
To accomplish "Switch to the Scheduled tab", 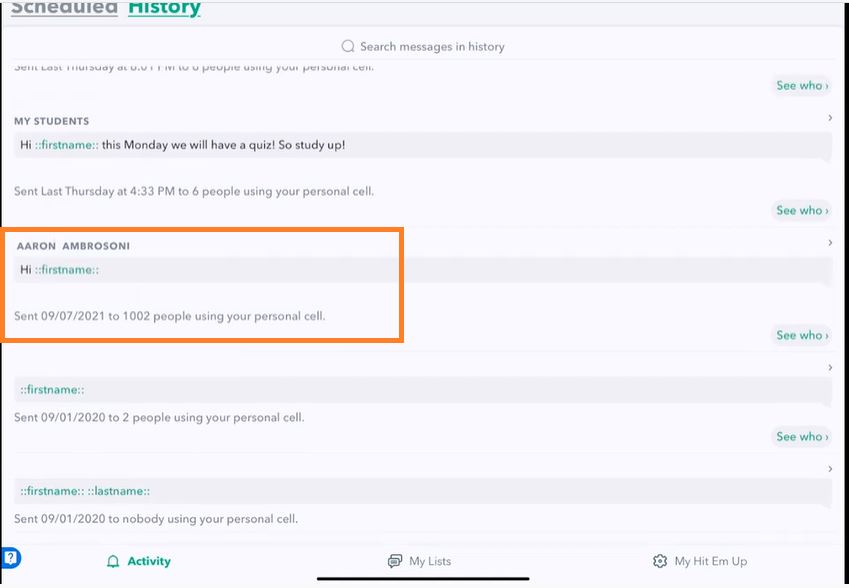I will click(x=64, y=9).
